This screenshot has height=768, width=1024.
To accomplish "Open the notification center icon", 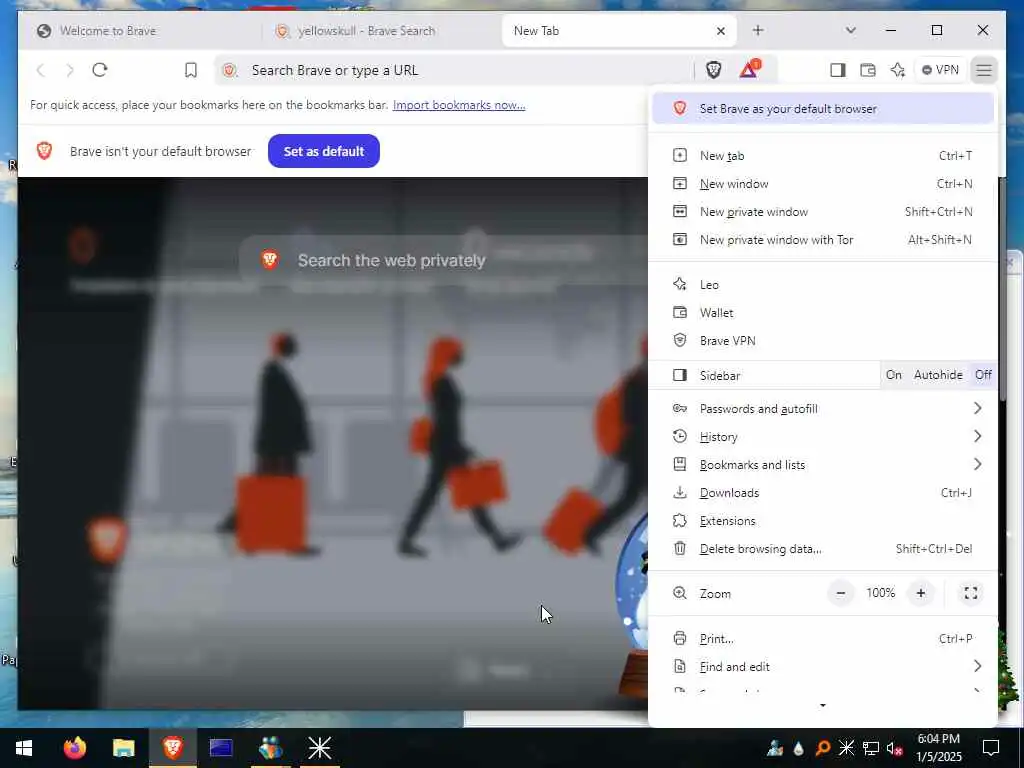I will (991, 748).
